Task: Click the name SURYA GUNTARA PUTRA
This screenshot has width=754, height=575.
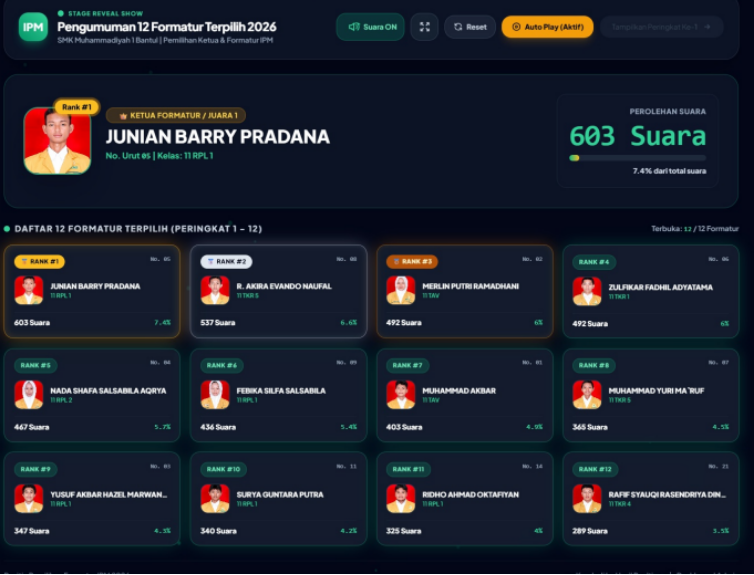Action: coord(280,495)
